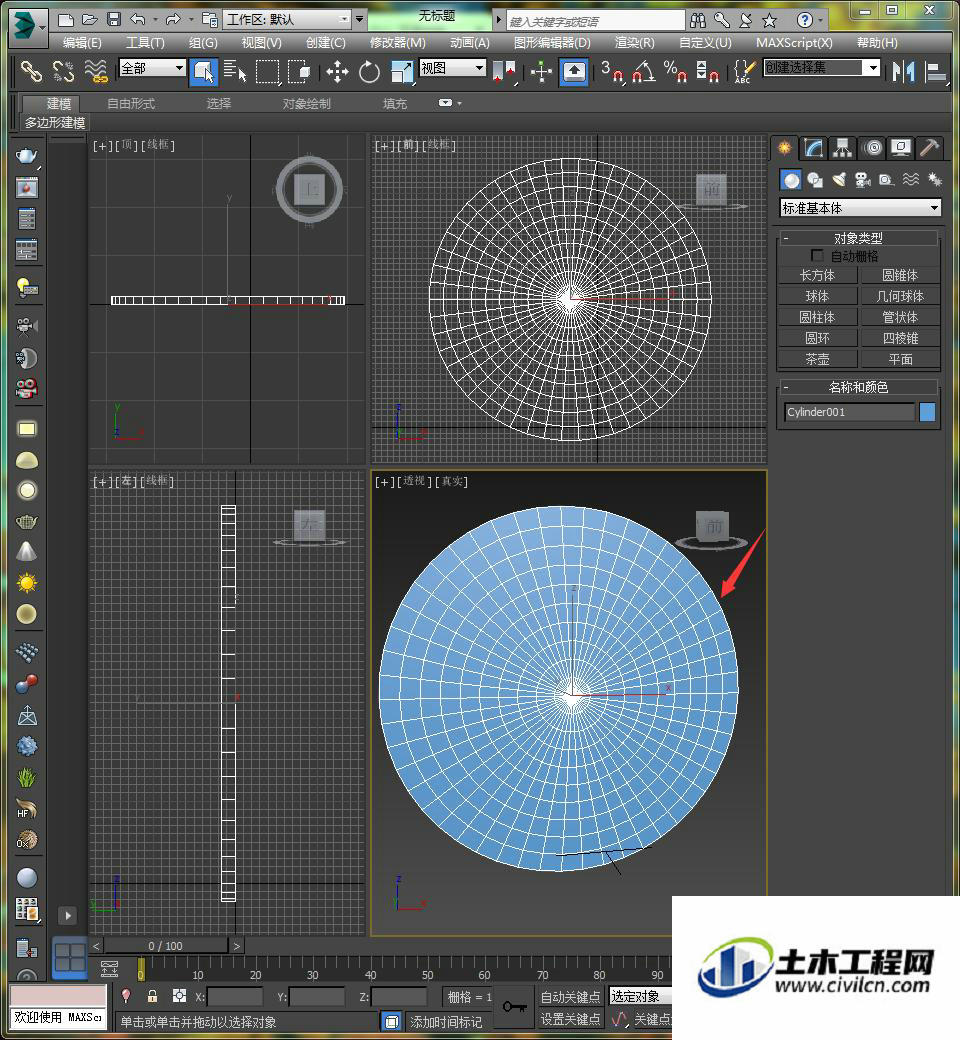The height and width of the screenshot is (1040, 960).
Task: Click the '自动关键点' auto key button
Action: pyautogui.click(x=570, y=996)
